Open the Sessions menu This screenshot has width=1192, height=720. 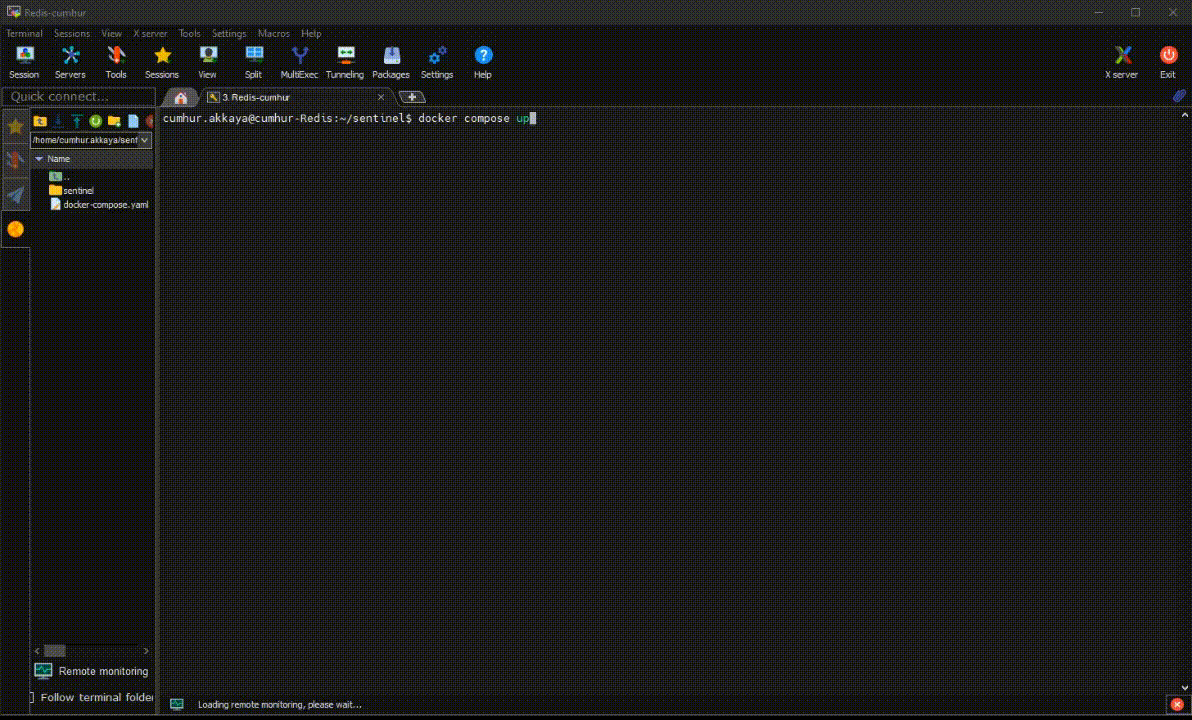coord(71,33)
